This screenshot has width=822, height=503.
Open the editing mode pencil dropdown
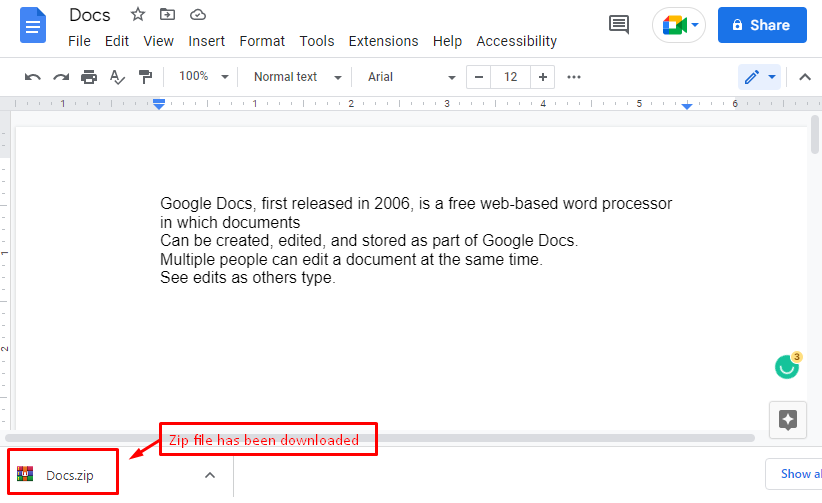(759, 77)
